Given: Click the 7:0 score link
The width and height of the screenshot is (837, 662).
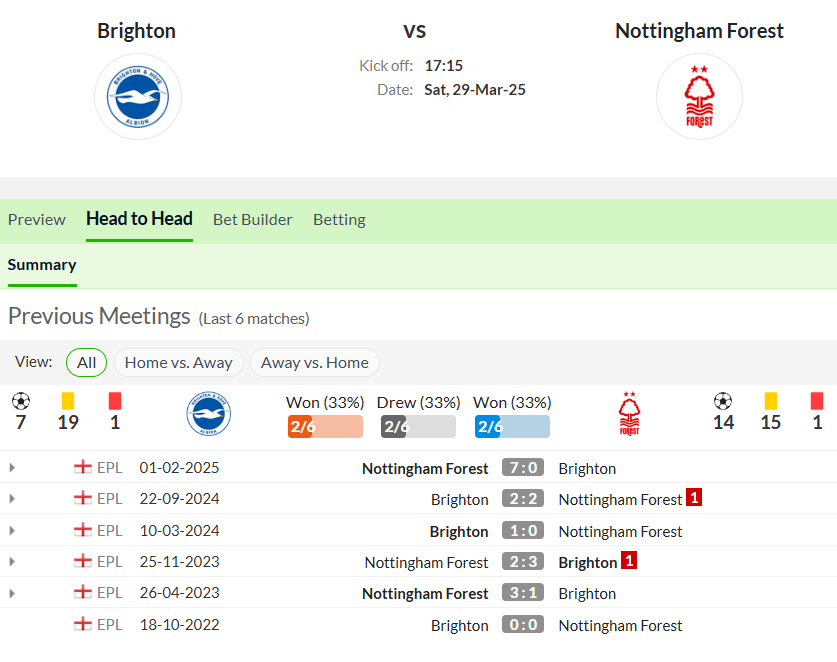Looking at the screenshot, I should click(x=523, y=467).
